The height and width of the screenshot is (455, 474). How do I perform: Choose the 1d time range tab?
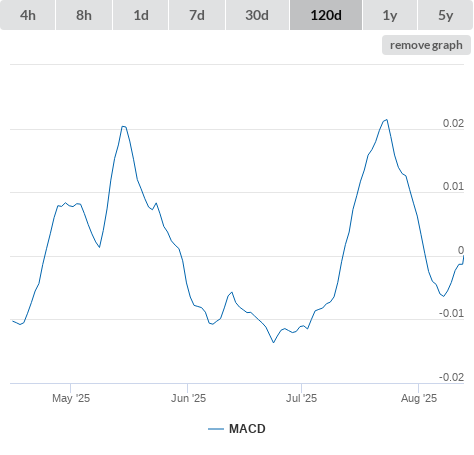coord(141,15)
